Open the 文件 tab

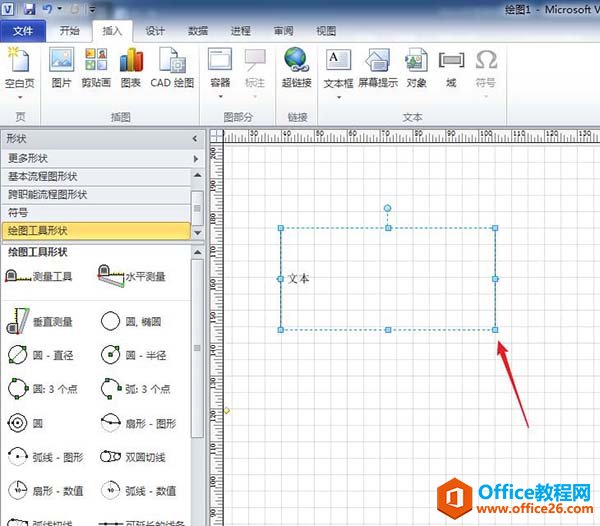click(x=23, y=31)
